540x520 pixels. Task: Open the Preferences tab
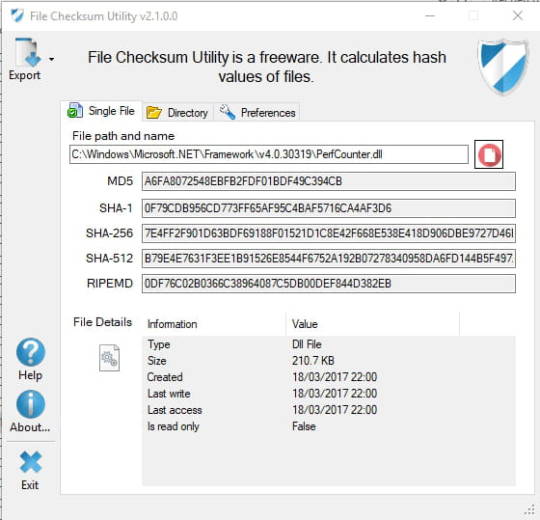(x=257, y=113)
